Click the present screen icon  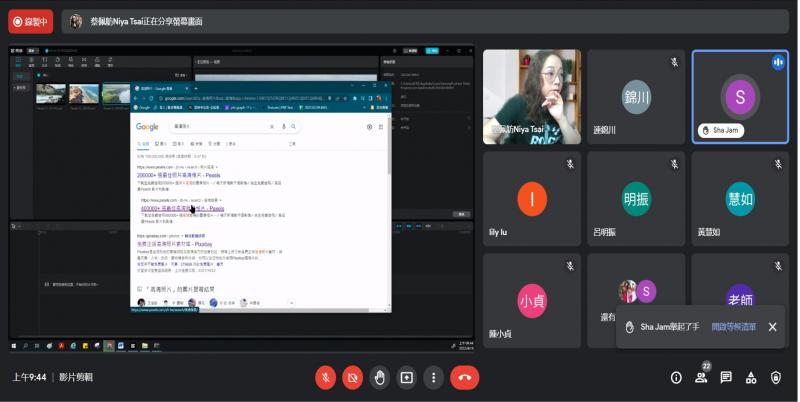coord(406,377)
